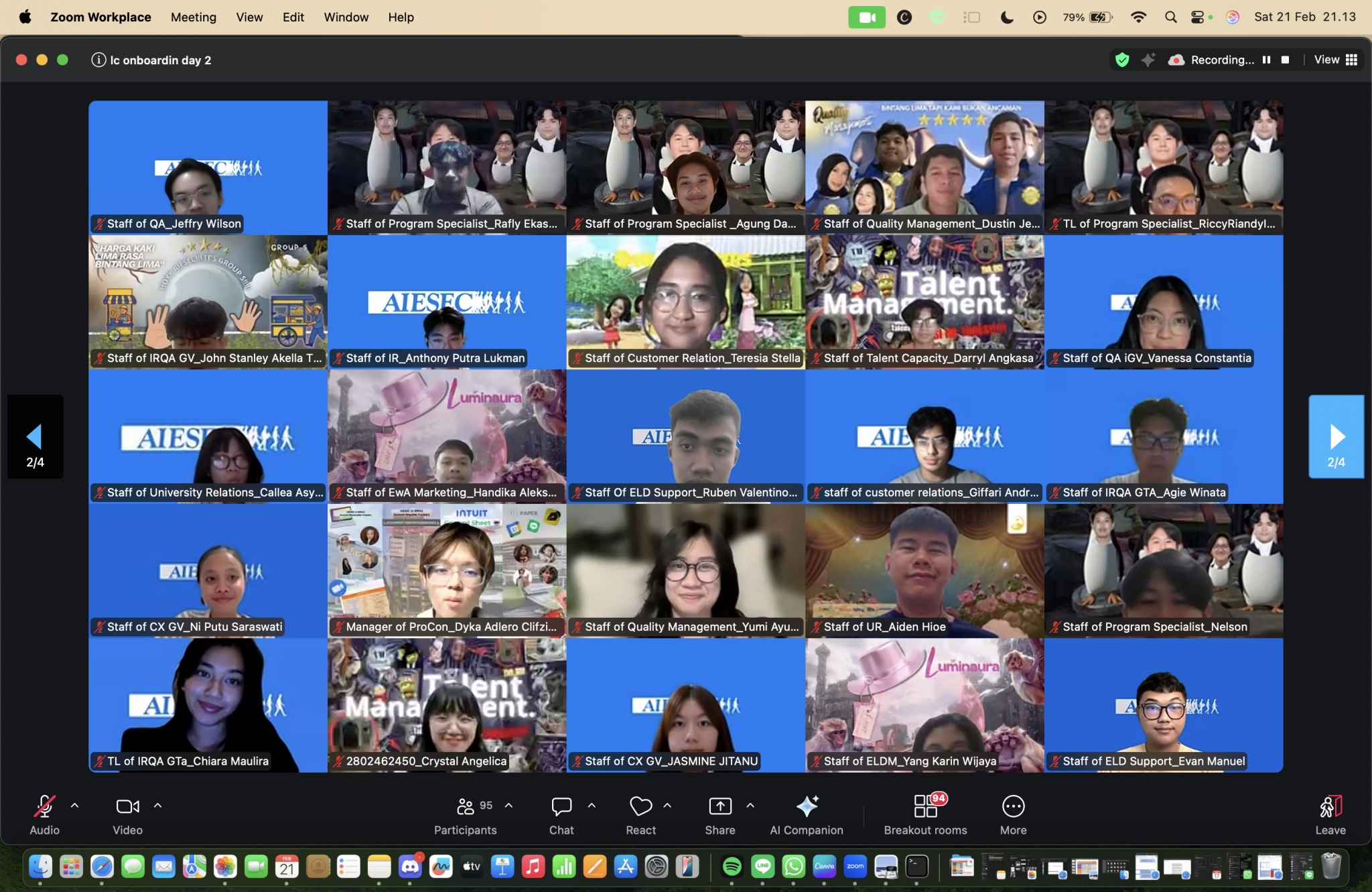
Task: Open the Meeting menu
Action: click(x=193, y=17)
